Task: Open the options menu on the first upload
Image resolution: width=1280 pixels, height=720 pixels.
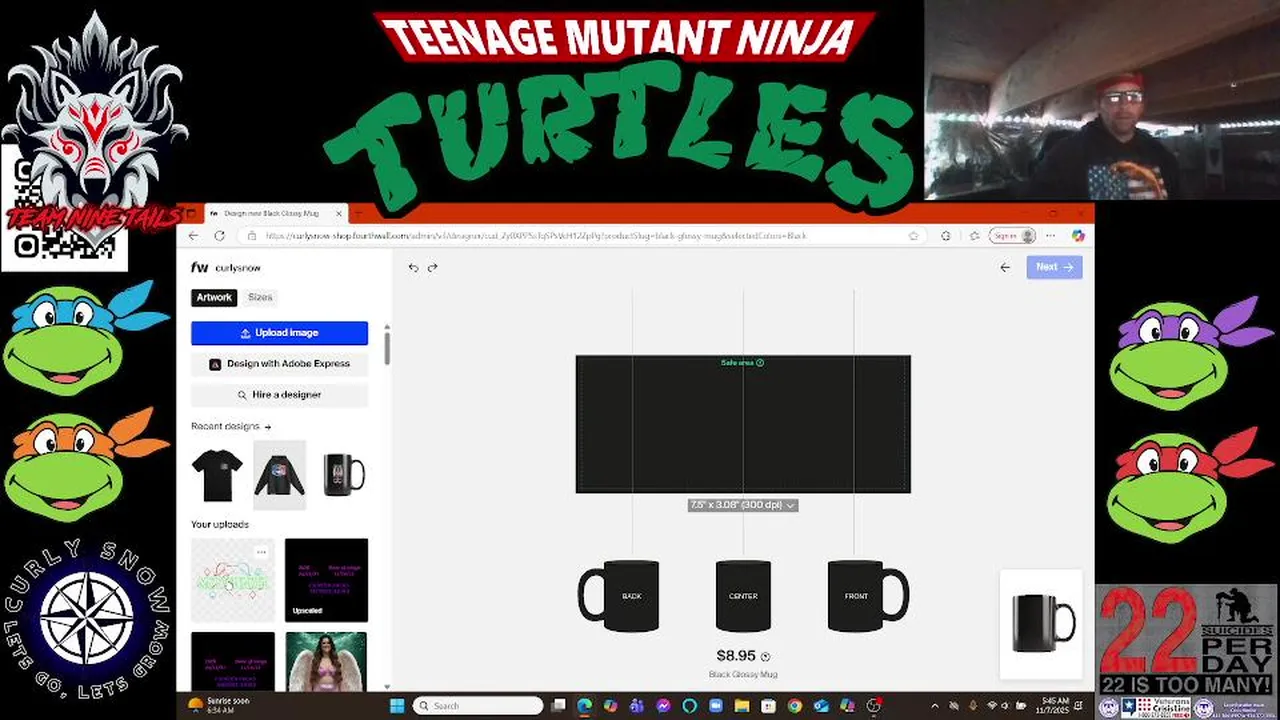Action: coord(261,552)
